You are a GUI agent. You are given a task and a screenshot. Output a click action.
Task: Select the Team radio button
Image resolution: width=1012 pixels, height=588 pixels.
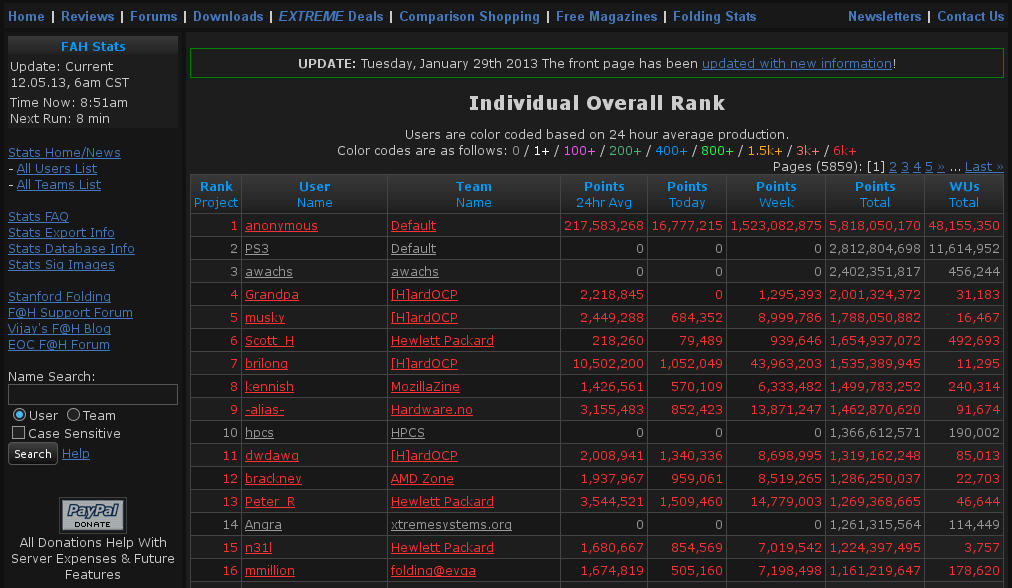pos(74,415)
